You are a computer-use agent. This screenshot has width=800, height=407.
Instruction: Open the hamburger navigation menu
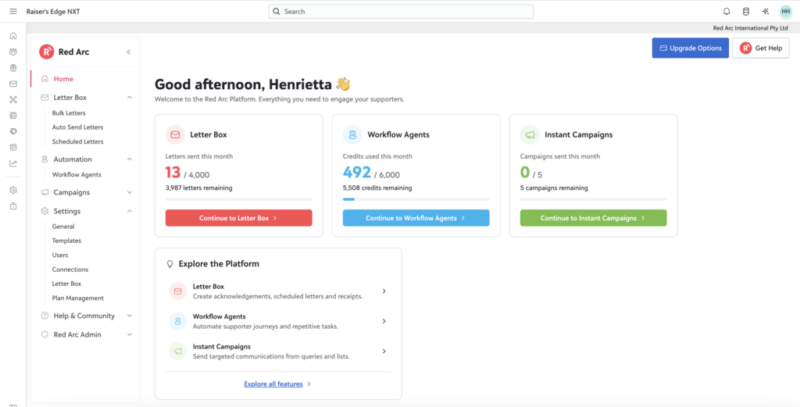[13, 11]
